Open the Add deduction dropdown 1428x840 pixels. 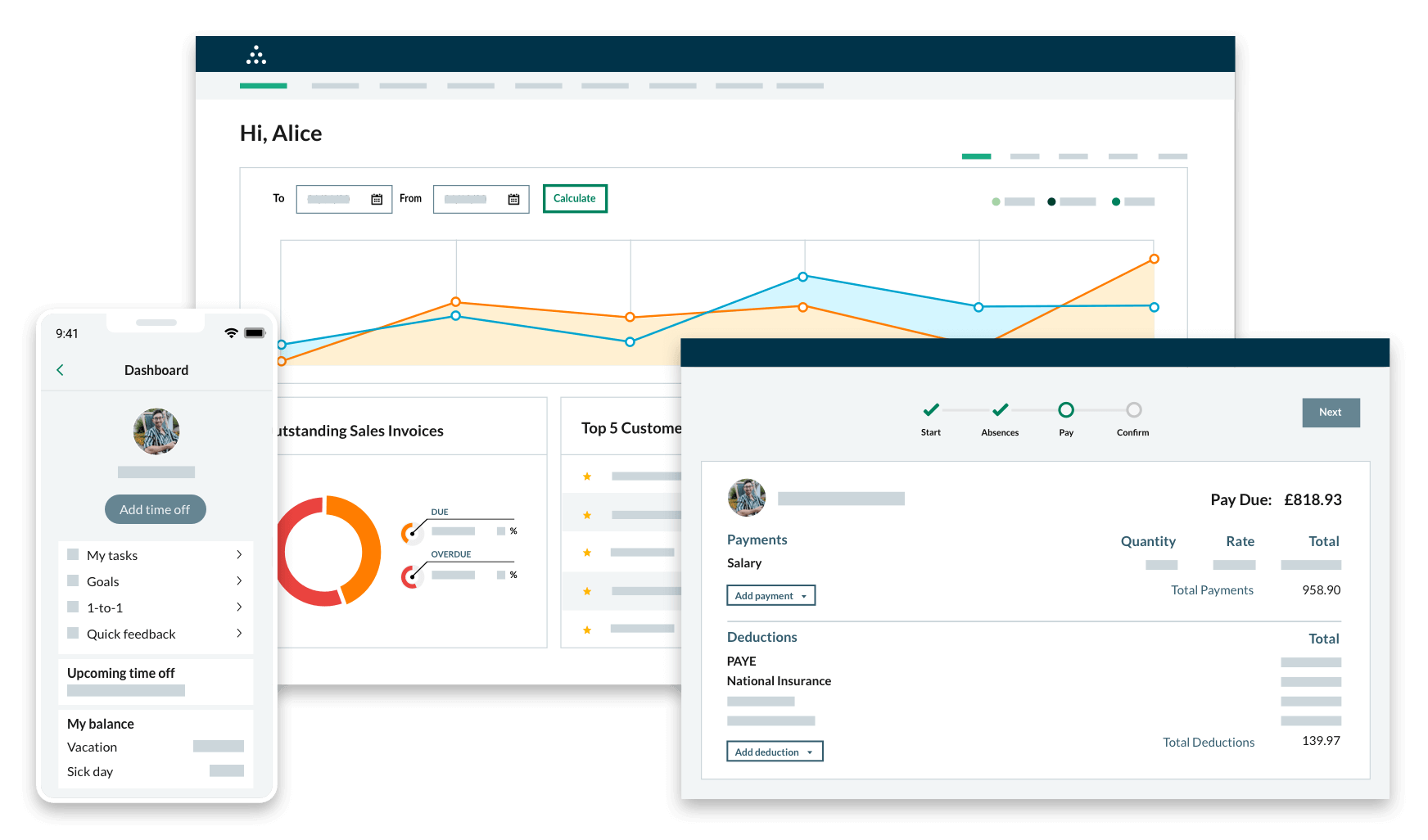[x=774, y=752]
